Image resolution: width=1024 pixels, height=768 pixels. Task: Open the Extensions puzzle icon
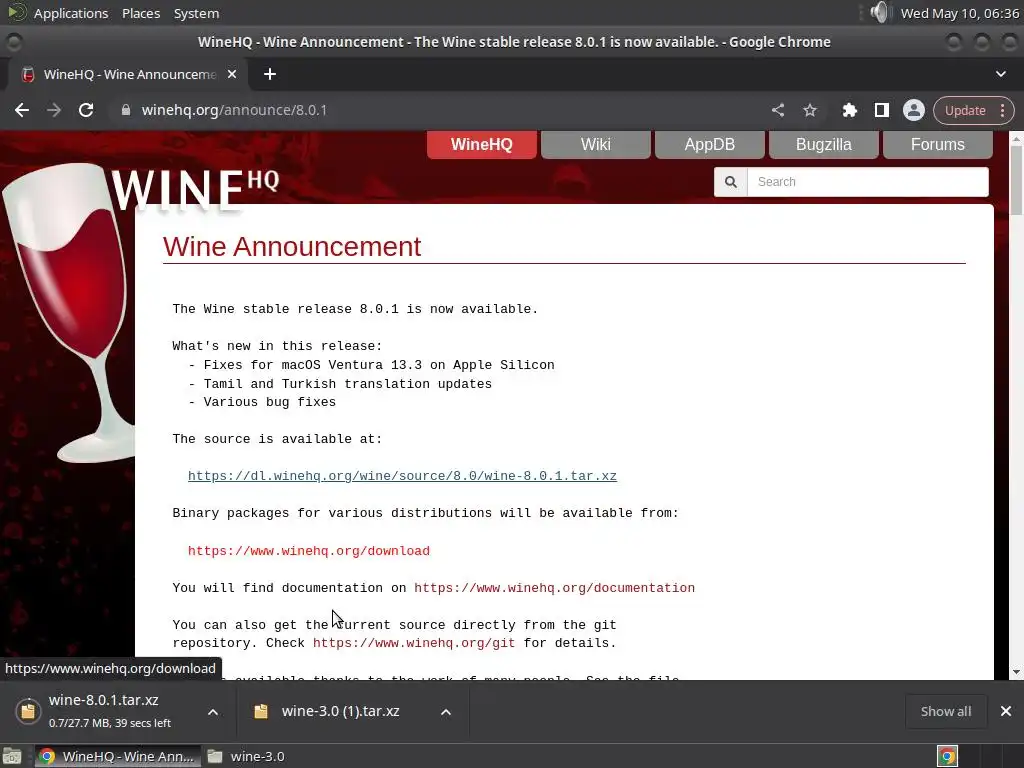coord(849,110)
